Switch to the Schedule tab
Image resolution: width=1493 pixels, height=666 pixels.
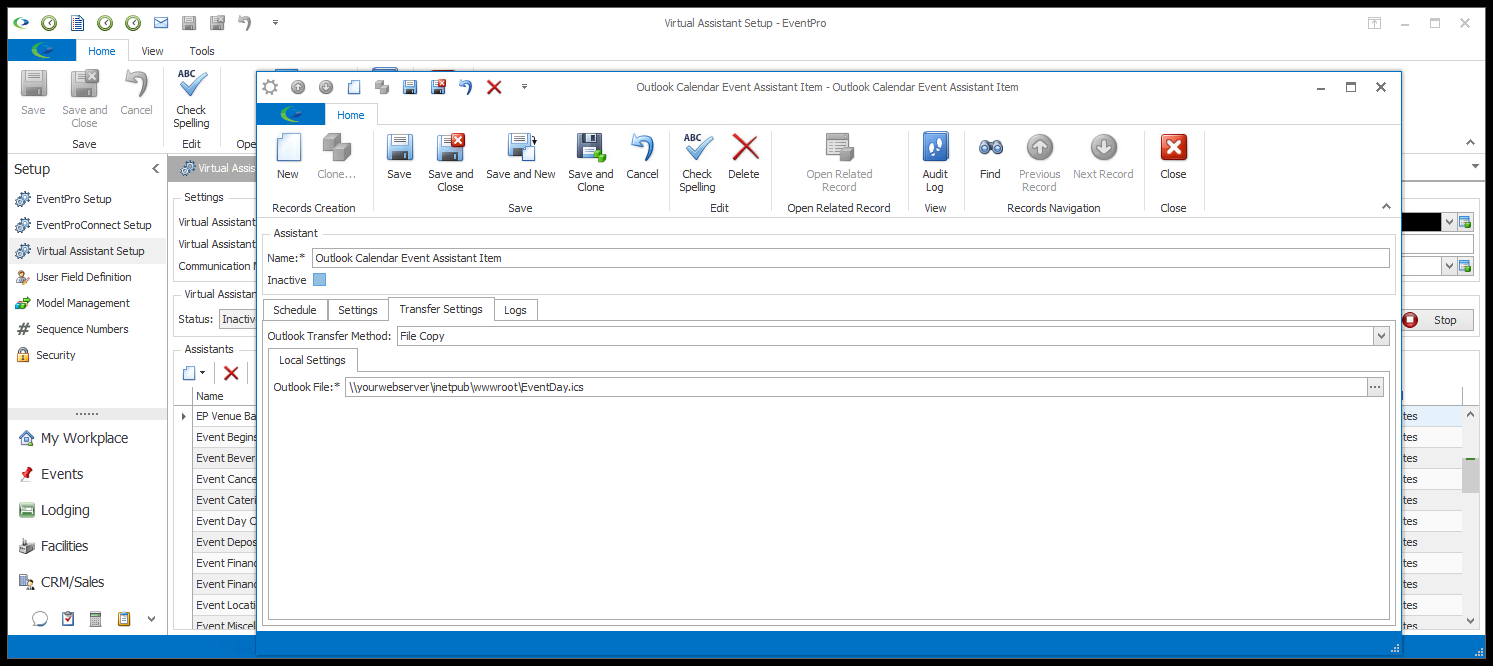pos(295,310)
